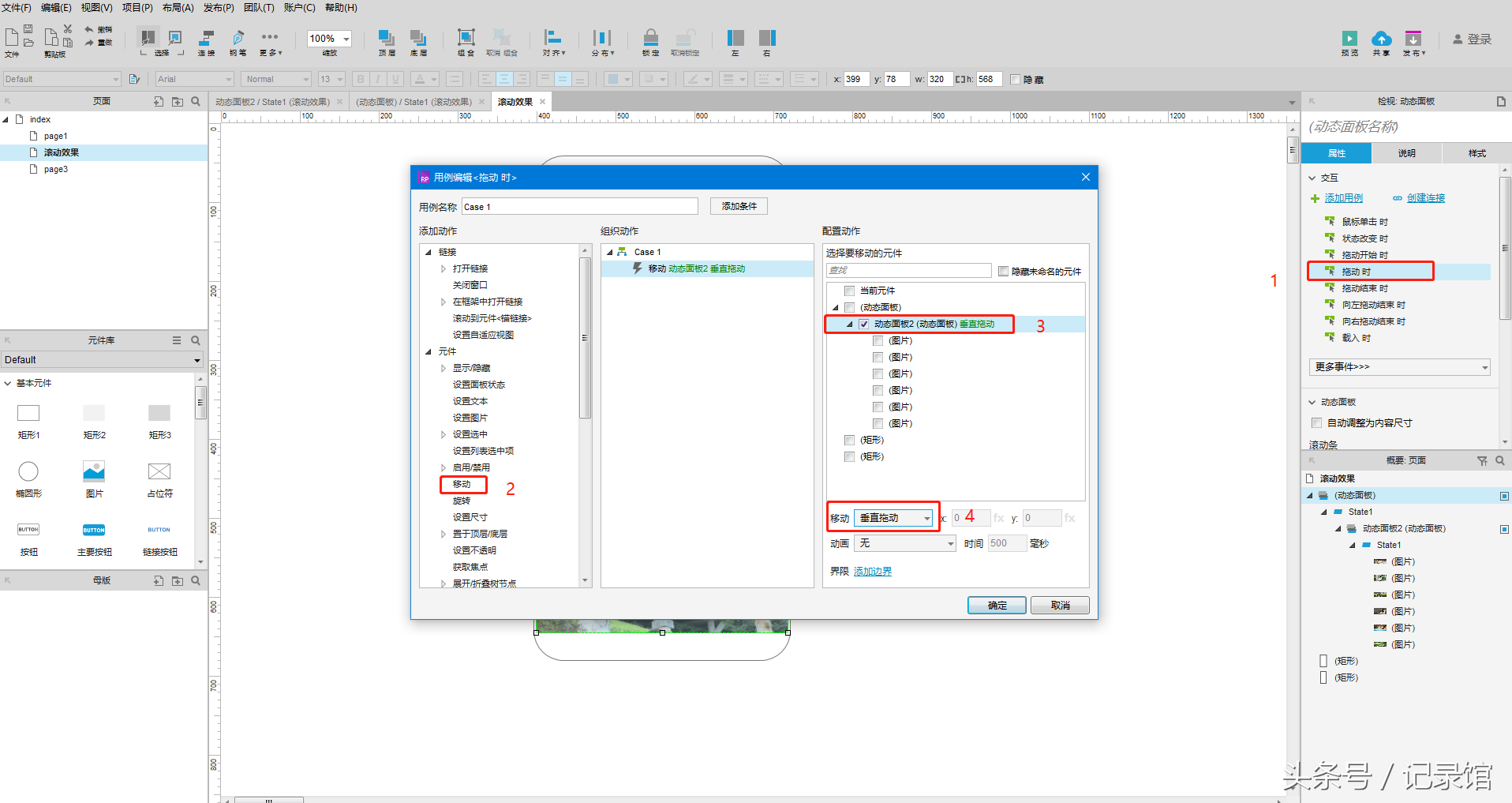
Task: Click the 时间 500 input field
Action: pos(1007,543)
